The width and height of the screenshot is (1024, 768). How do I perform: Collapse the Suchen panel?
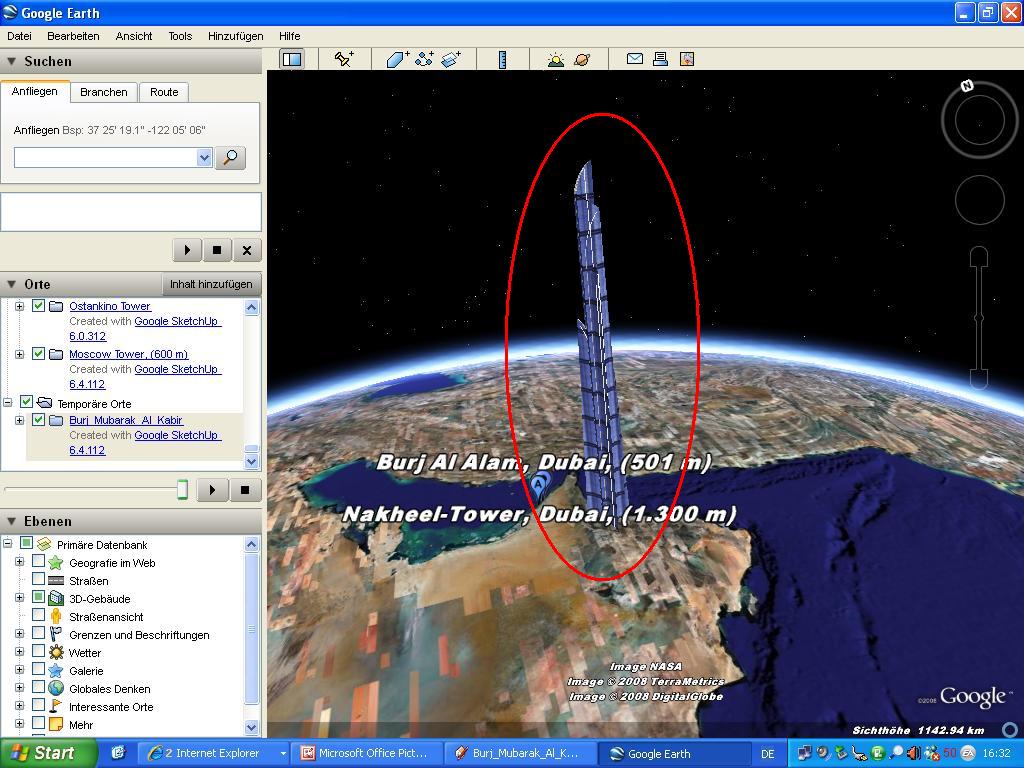click(11, 61)
